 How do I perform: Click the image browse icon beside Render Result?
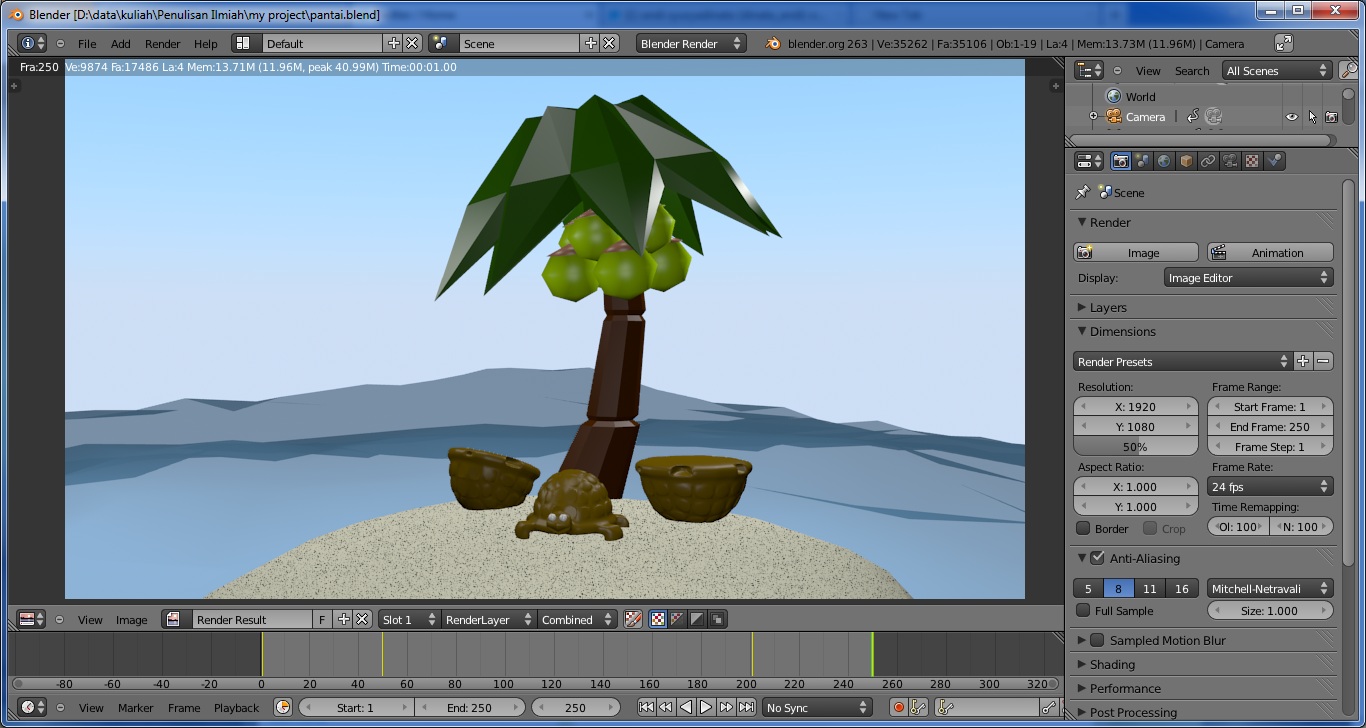click(178, 619)
